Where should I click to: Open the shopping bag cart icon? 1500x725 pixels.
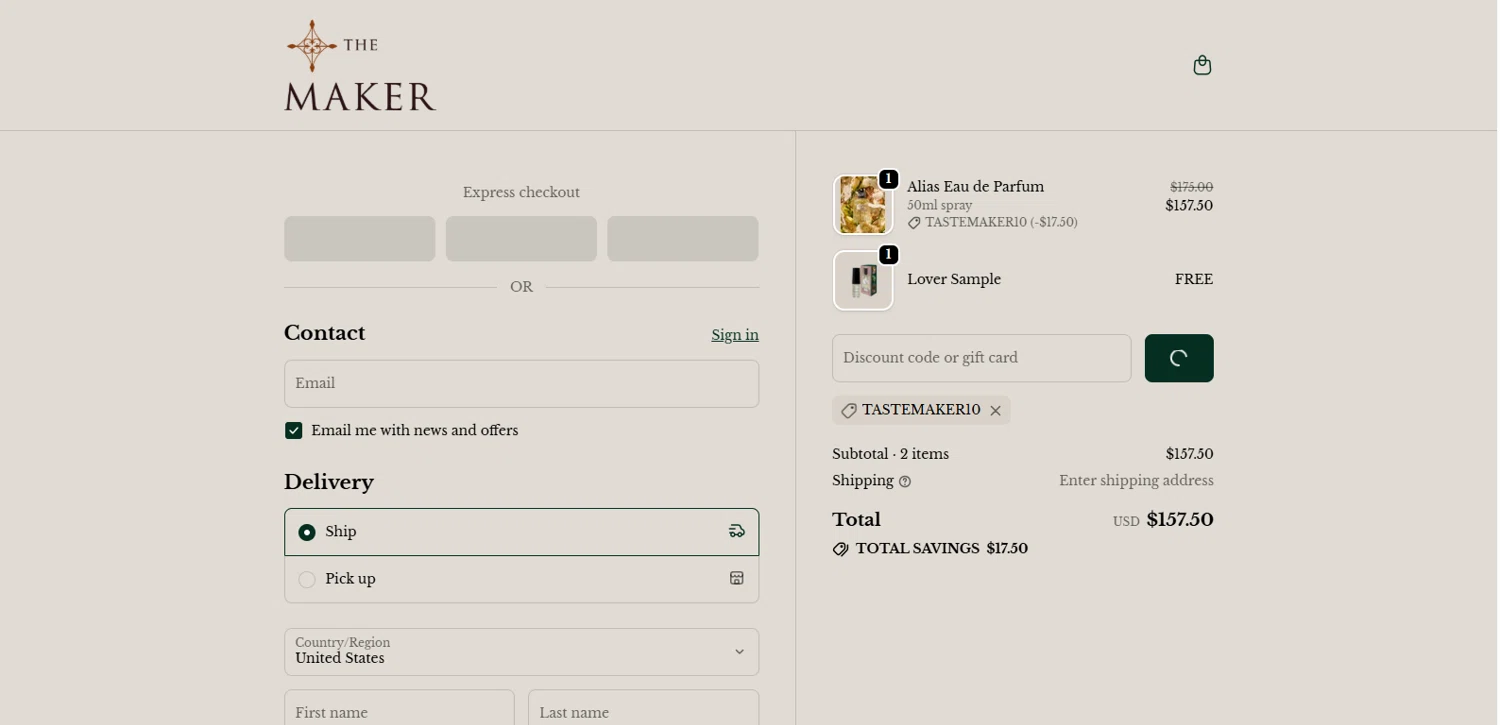(1202, 65)
